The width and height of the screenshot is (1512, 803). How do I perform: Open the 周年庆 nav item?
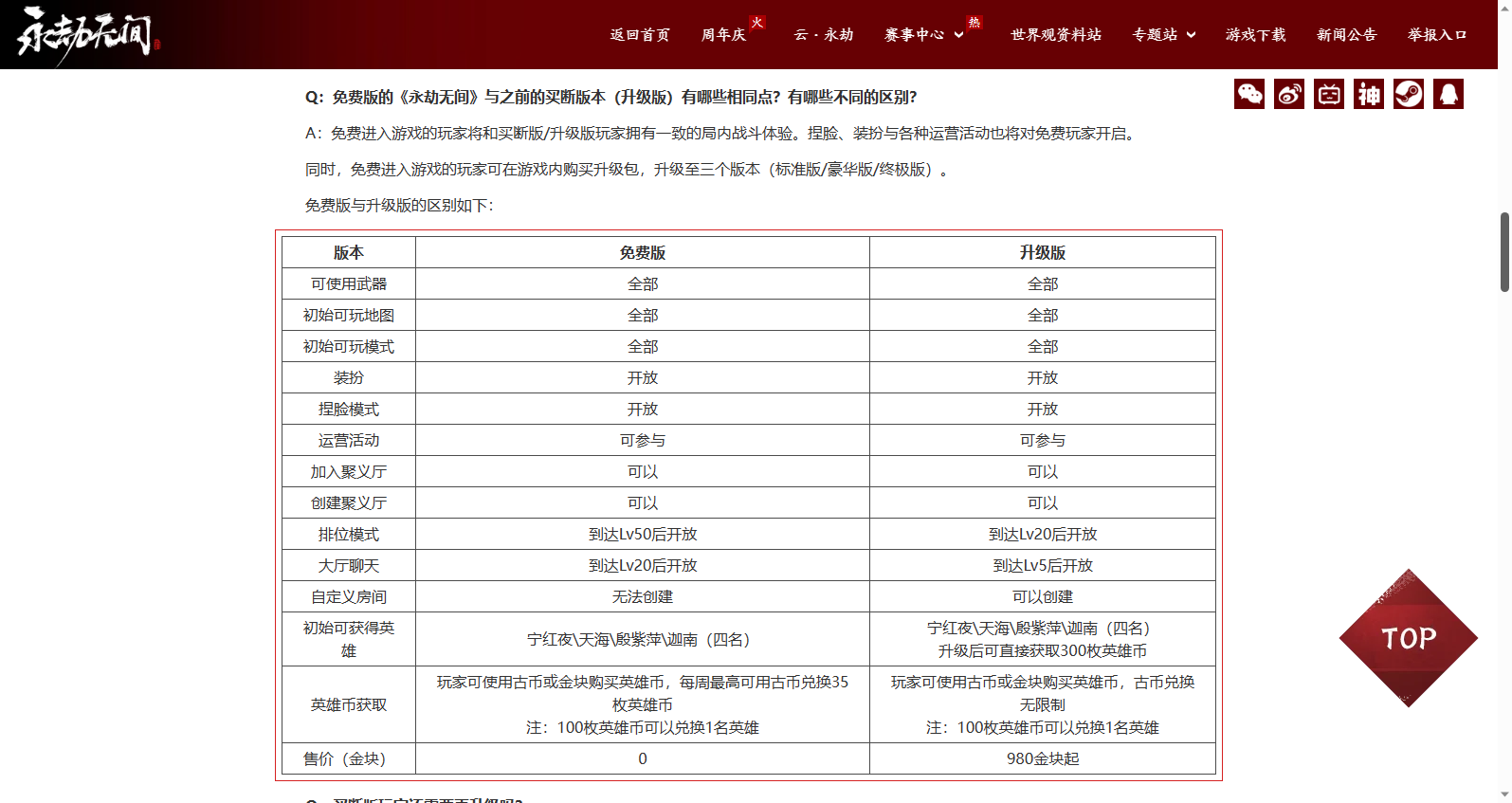pyautogui.click(x=723, y=35)
